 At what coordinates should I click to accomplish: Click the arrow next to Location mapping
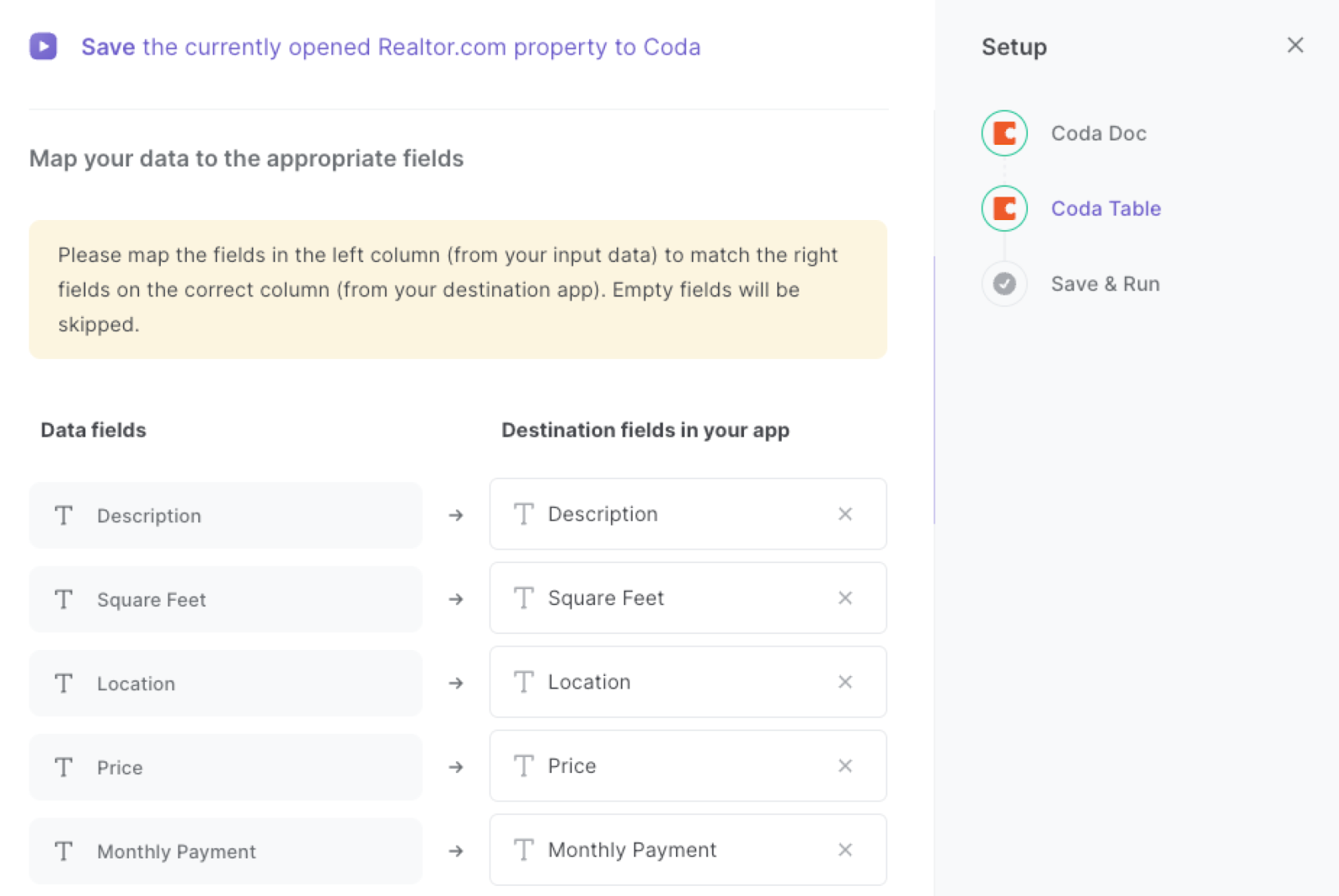[456, 684]
